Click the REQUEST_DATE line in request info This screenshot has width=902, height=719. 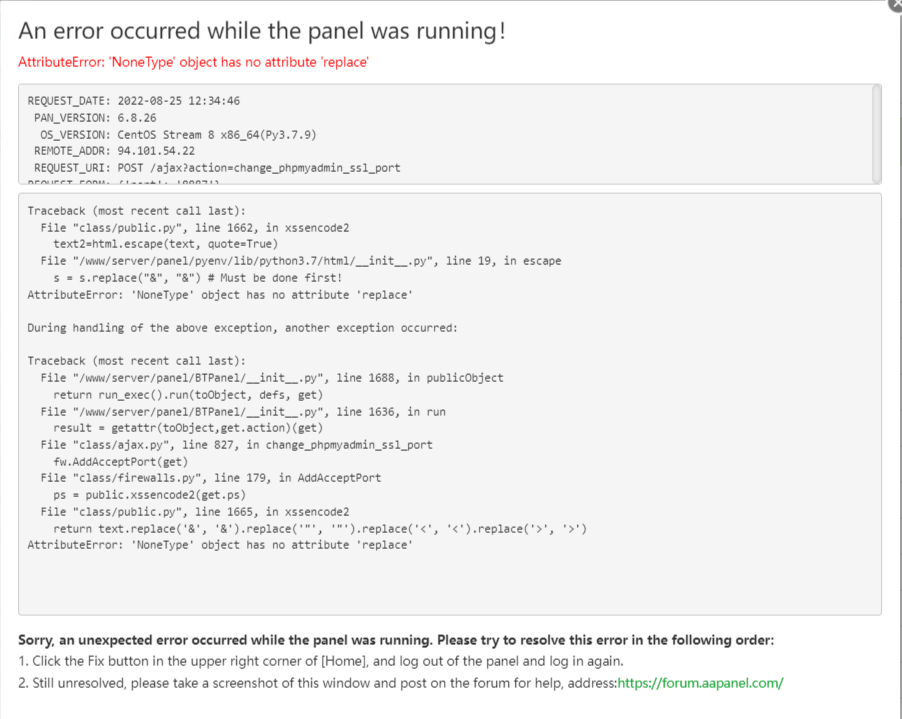tap(133, 101)
